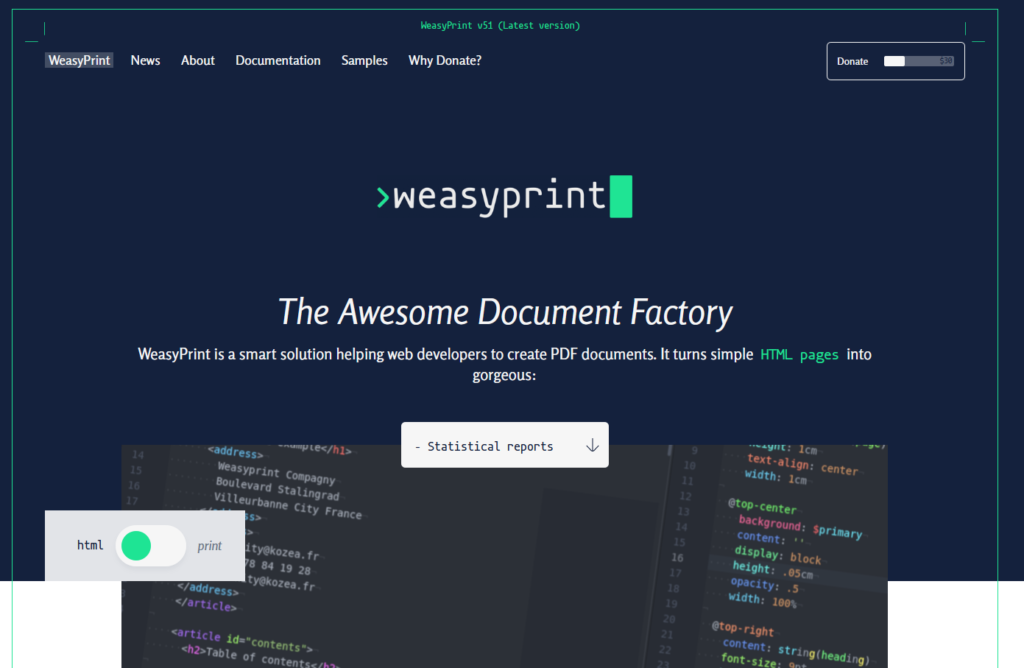Screen dimensions: 1024x668
Task: Follow the HTML pages link
Action: [x=799, y=355]
